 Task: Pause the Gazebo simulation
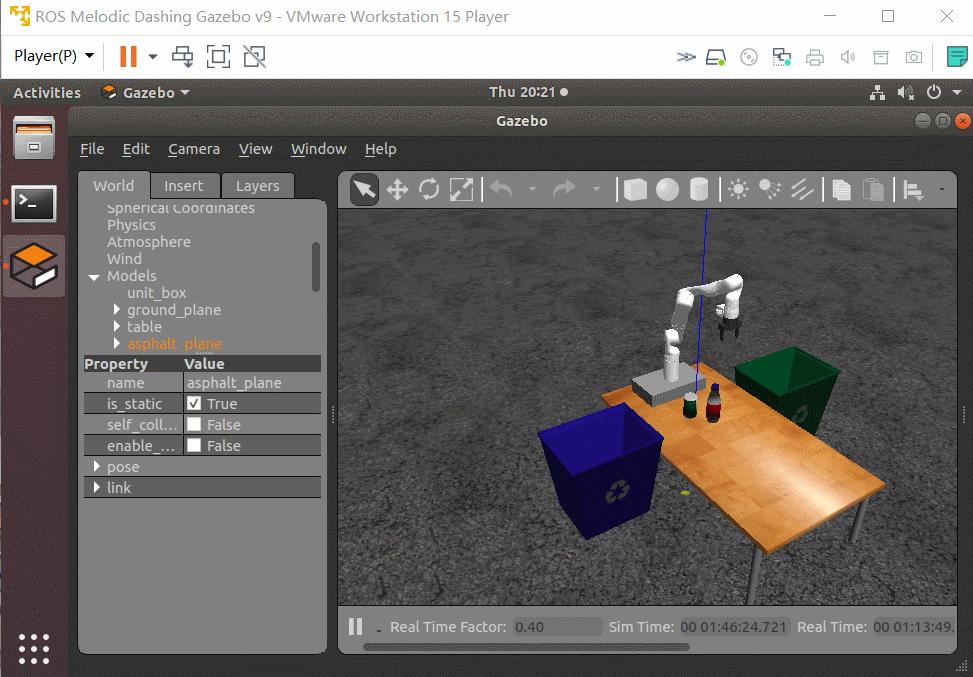click(356, 626)
